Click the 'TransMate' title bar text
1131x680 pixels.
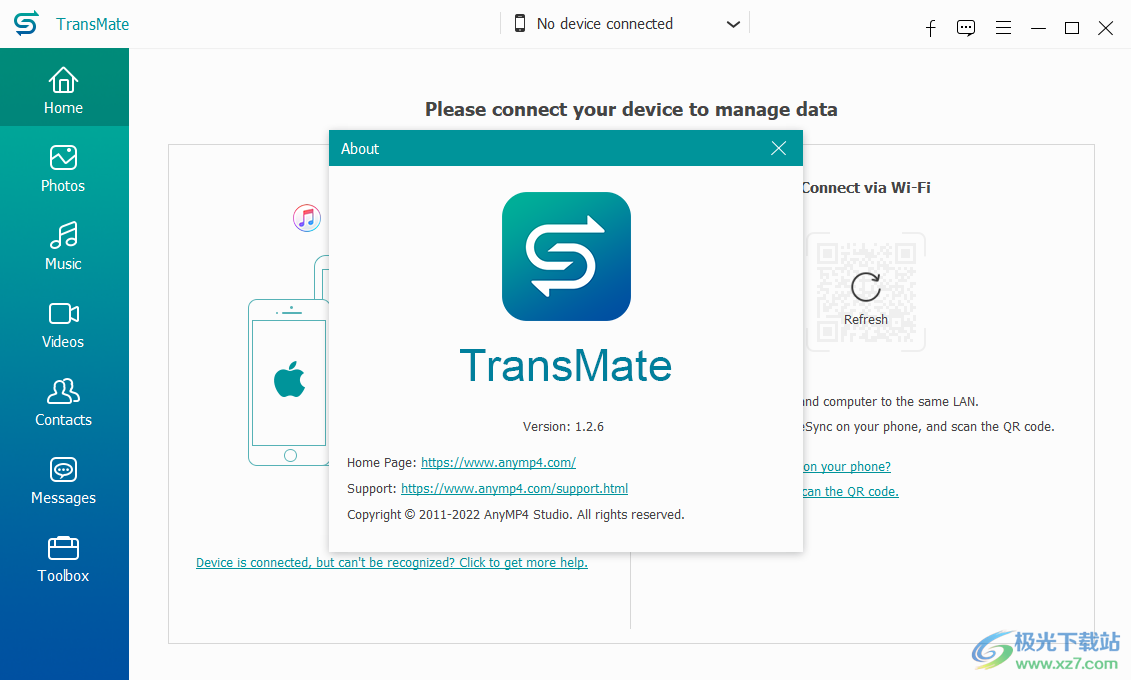[x=92, y=25]
